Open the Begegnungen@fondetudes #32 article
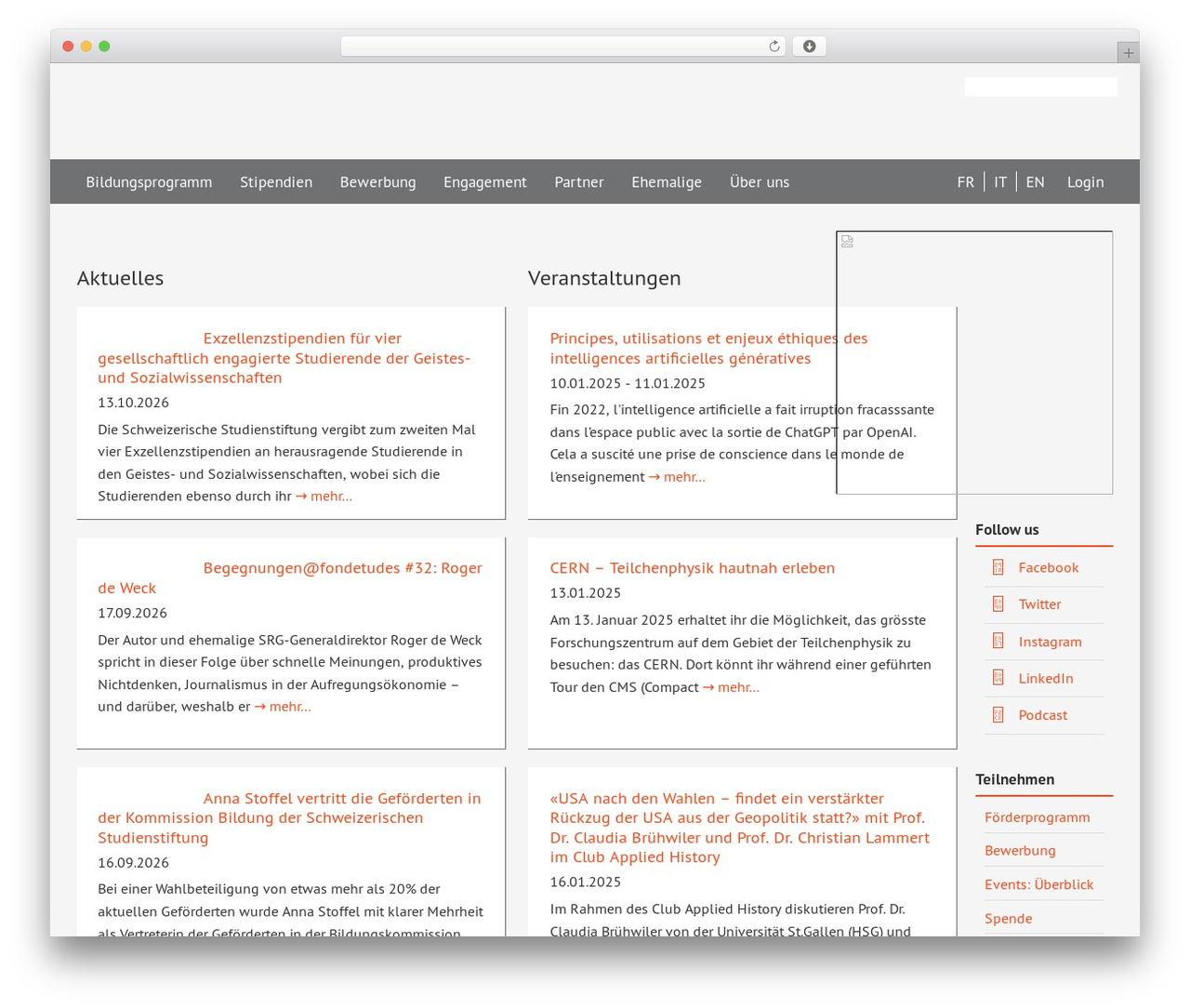The width and height of the screenshot is (1190, 1008). click(290, 577)
